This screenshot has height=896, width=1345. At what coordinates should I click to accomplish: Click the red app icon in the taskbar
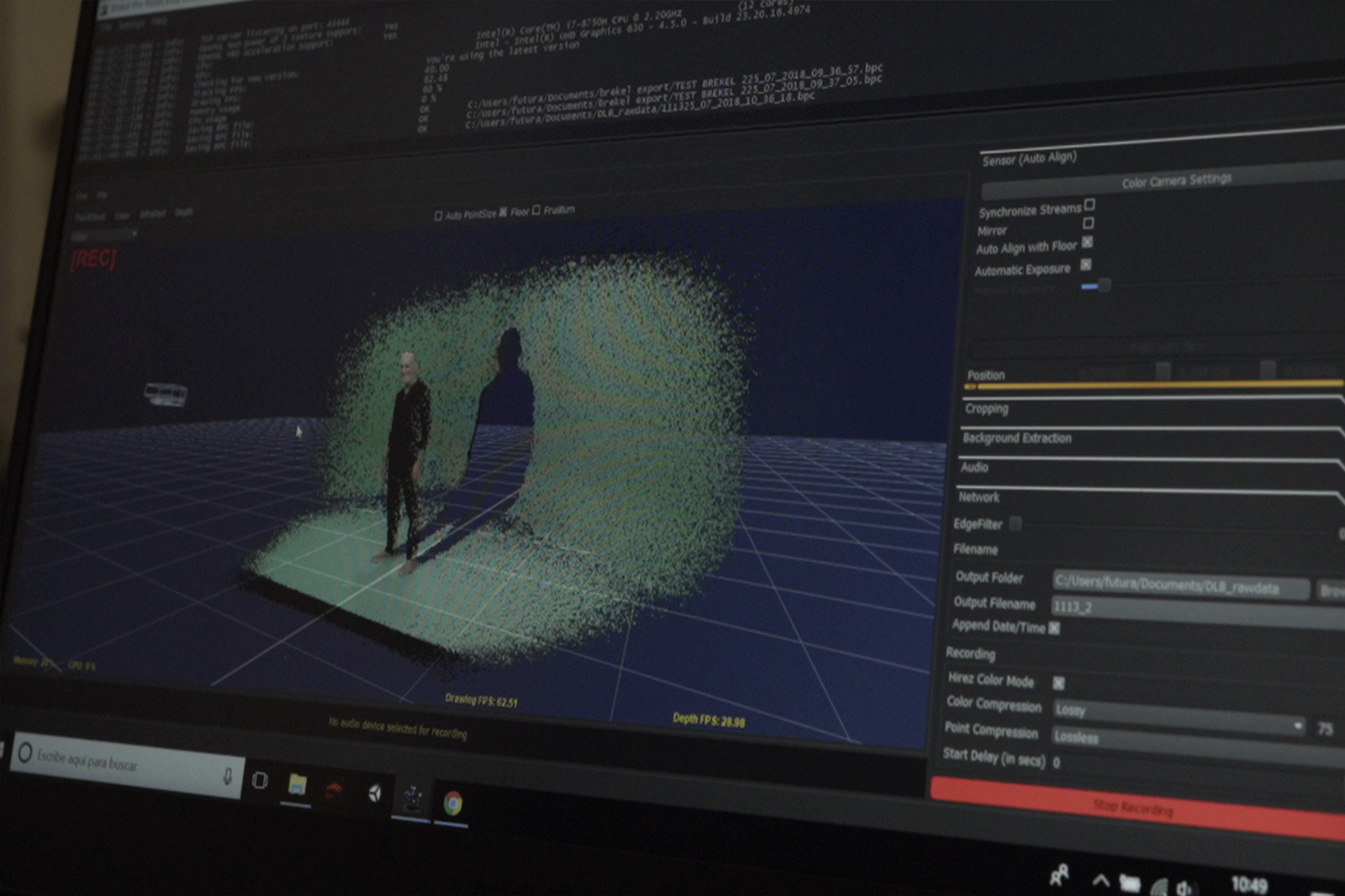[x=335, y=790]
